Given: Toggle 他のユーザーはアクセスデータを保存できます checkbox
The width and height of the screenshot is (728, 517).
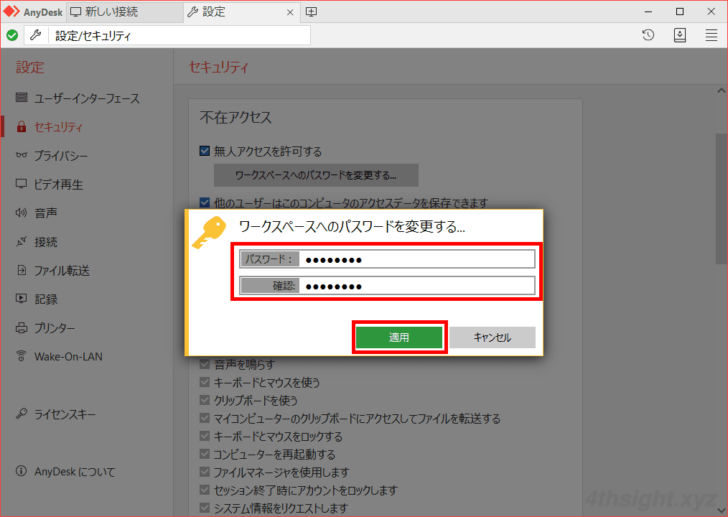Looking at the screenshot, I should click(x=205, y=203).
